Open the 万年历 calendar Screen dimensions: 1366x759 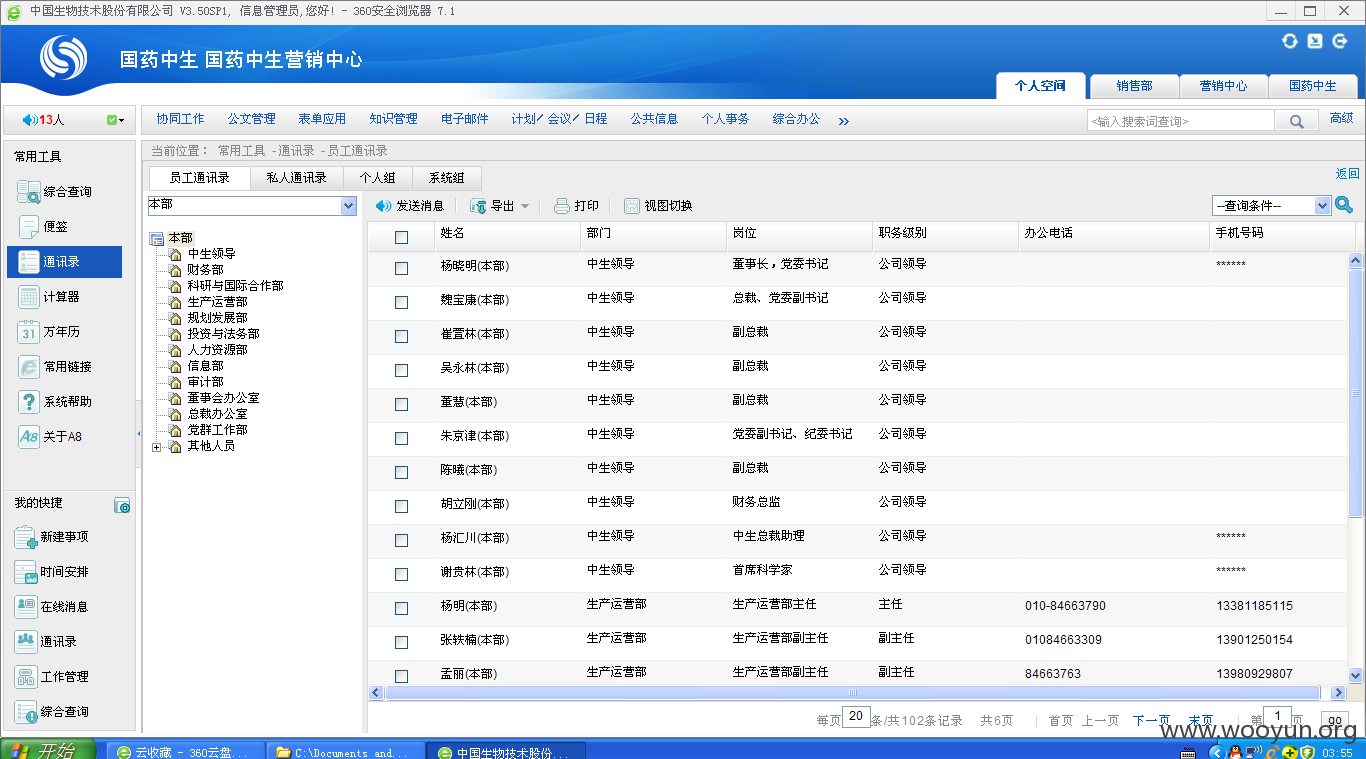pos(49,332)
